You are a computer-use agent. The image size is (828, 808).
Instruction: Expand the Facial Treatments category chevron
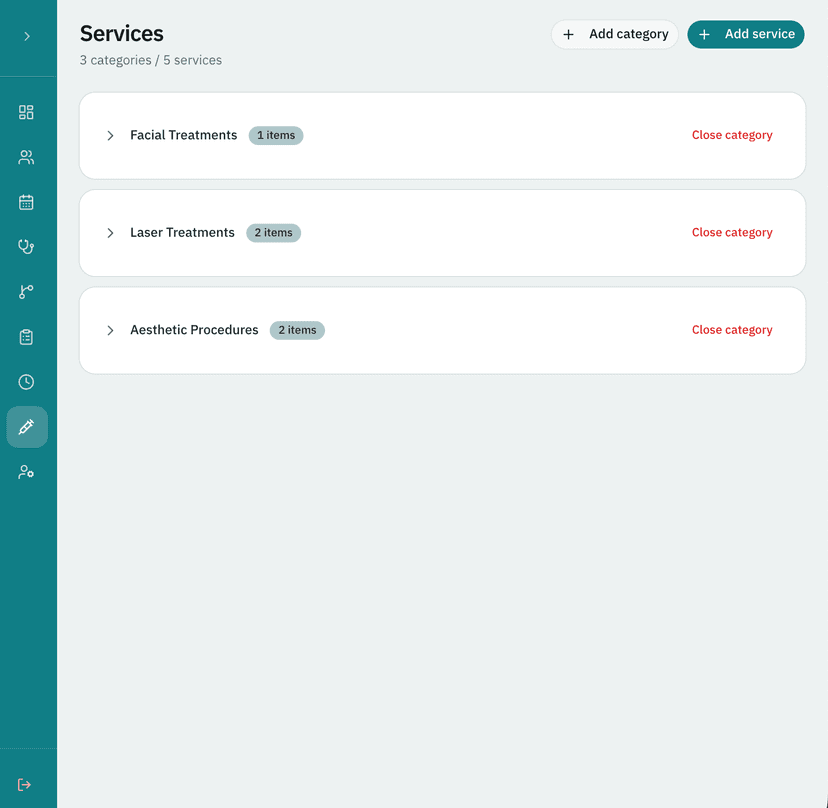(x=110, y=136)
